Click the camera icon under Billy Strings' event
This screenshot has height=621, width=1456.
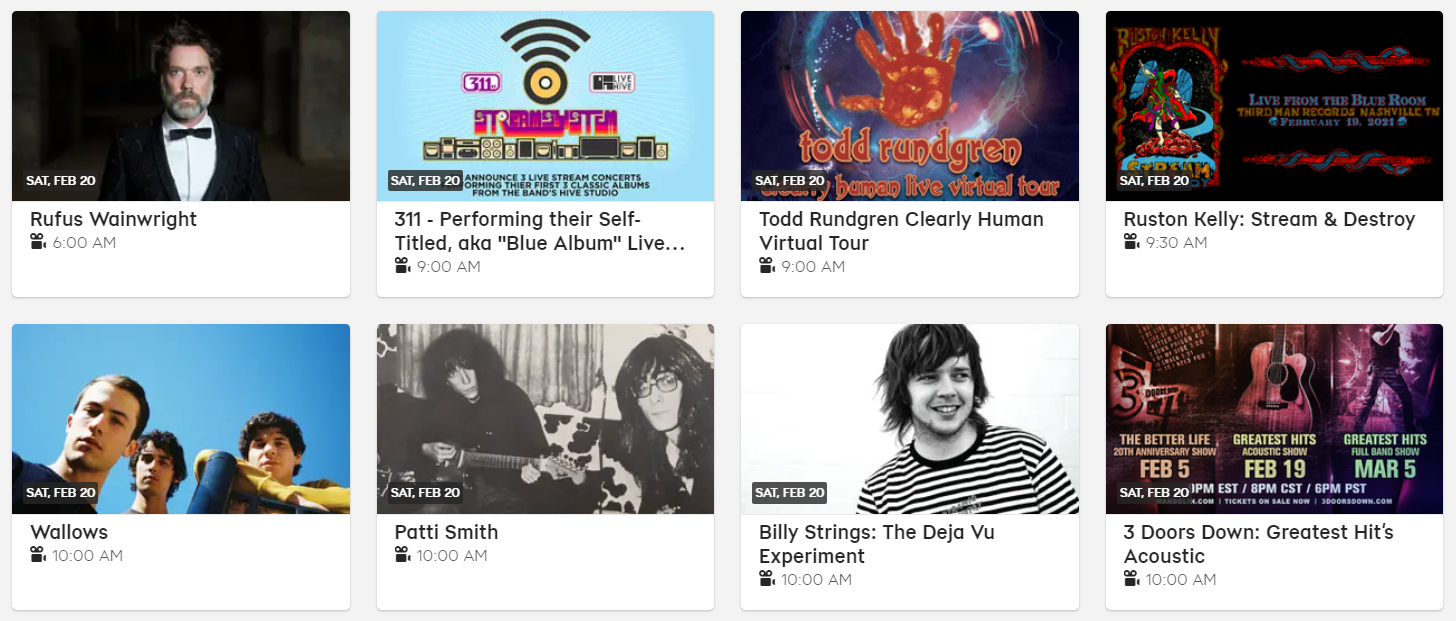point(767,579)
